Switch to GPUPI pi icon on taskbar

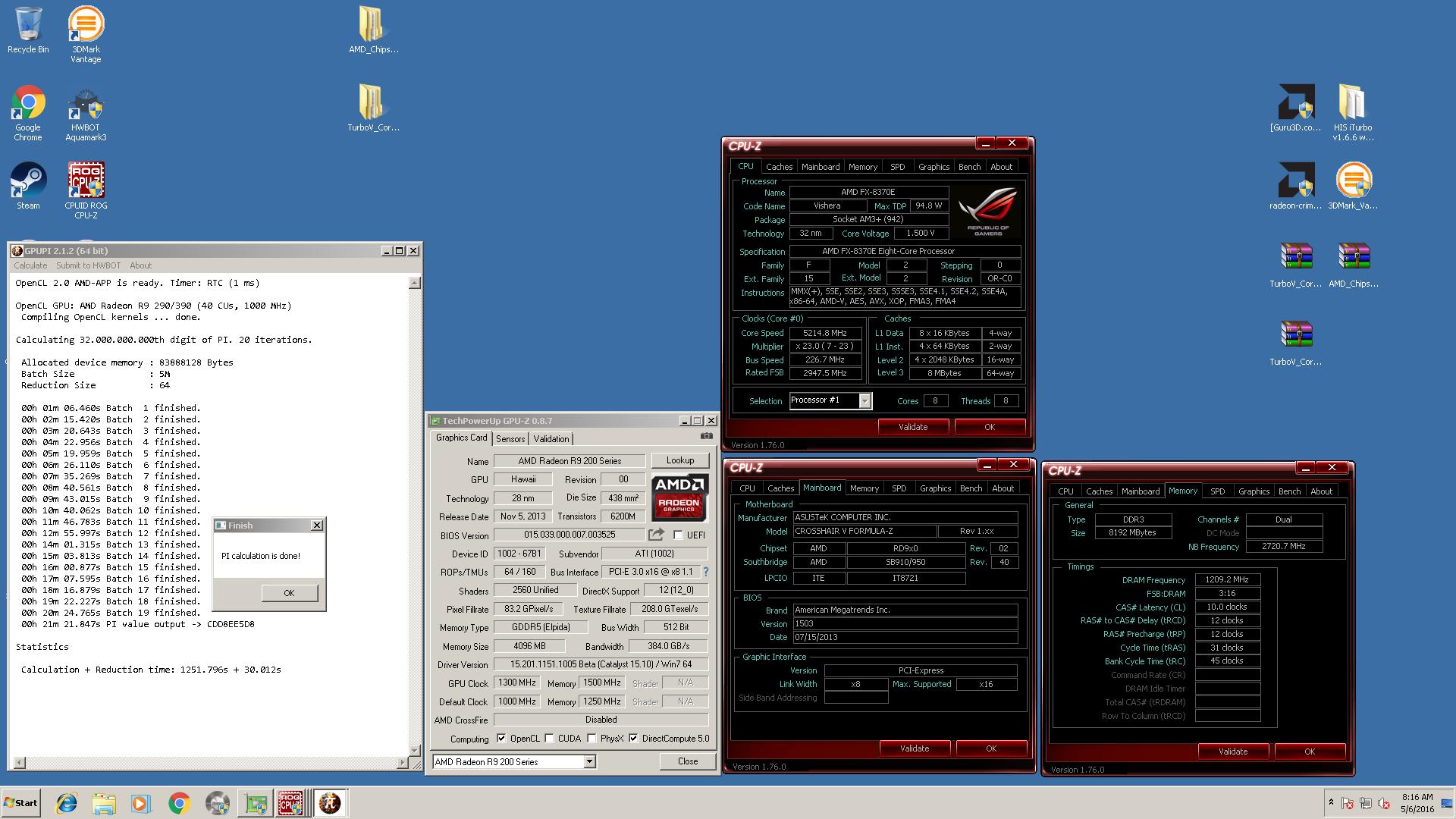pos(329,803)
